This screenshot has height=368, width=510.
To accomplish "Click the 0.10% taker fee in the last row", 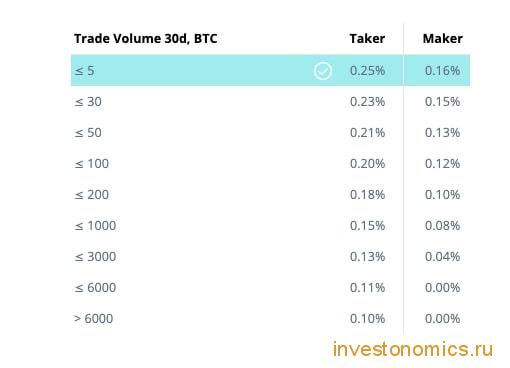I will 367,319.
